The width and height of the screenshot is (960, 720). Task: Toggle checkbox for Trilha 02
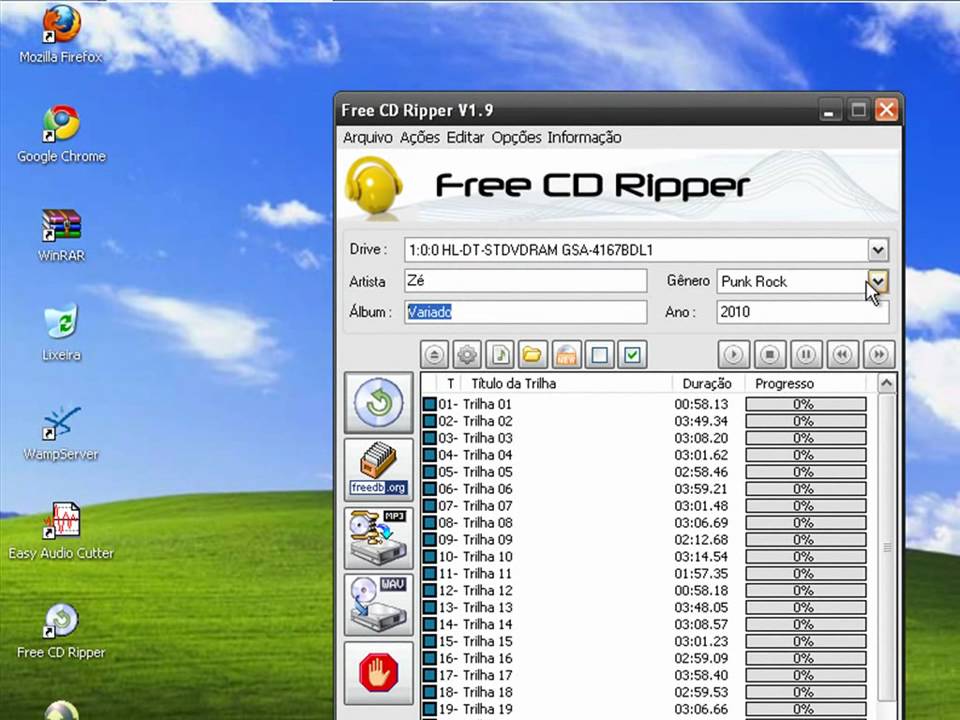(430, 421)
